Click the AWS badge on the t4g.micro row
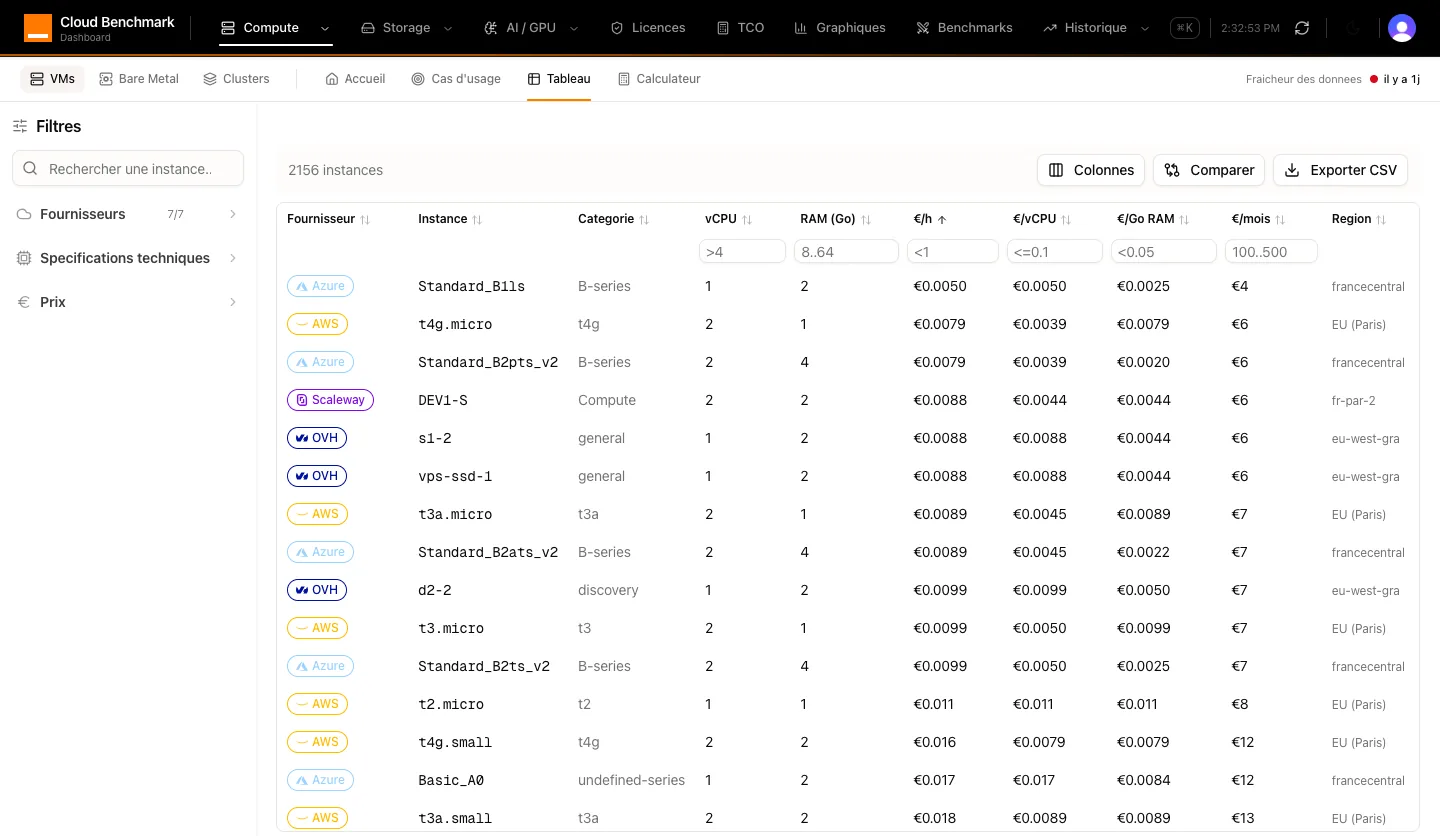 click(317, 324)
